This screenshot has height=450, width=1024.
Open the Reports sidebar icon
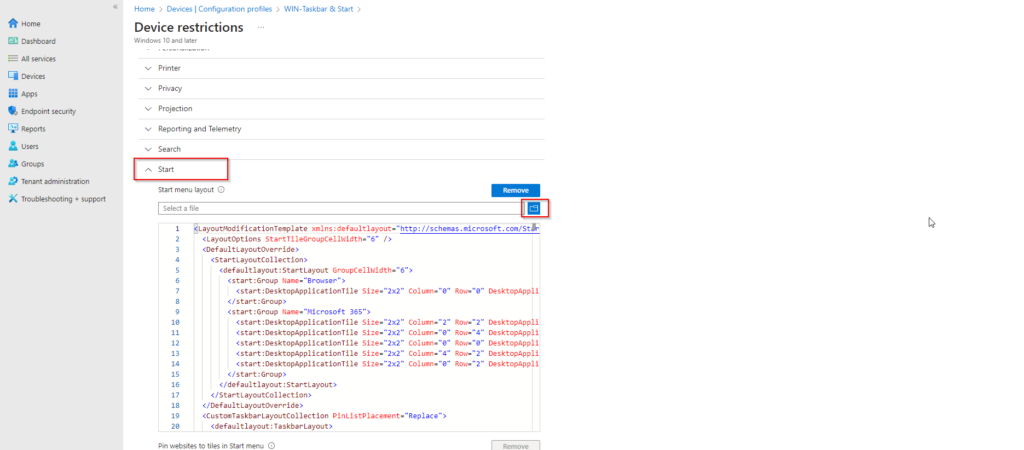point(13,129)
